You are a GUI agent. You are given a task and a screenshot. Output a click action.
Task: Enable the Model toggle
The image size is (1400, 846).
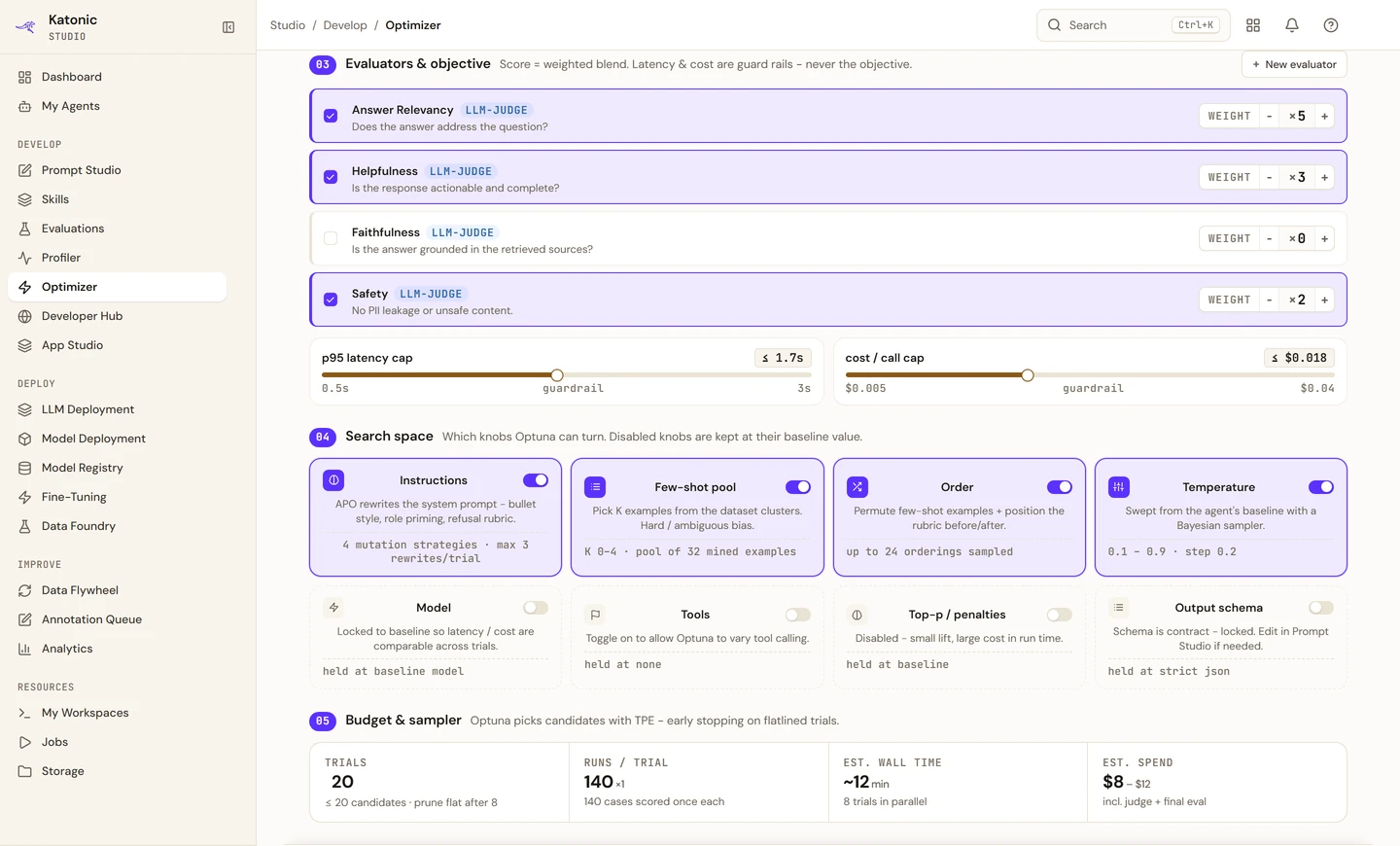click(536, 608)
